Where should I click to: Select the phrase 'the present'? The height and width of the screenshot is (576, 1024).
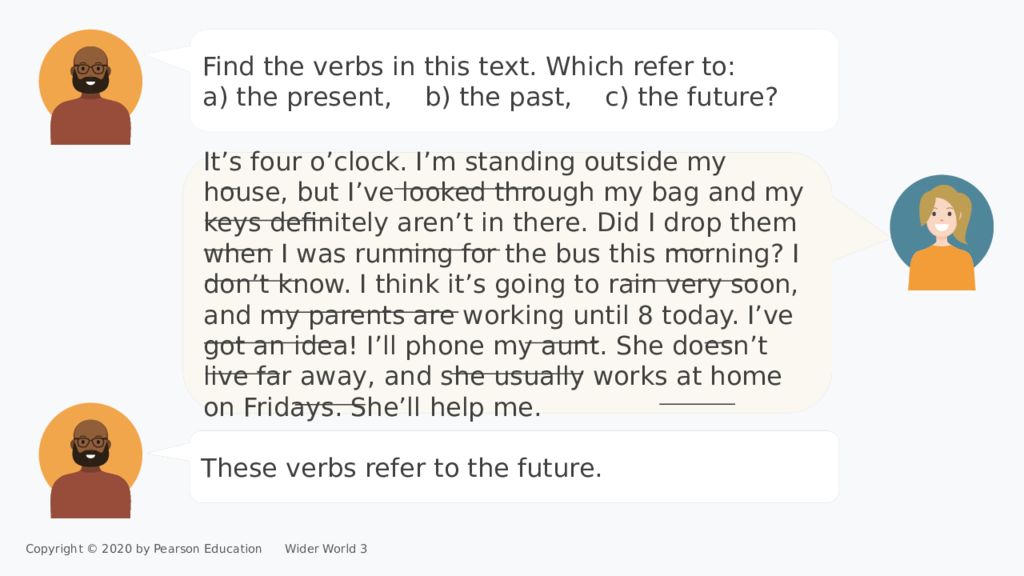313,97
